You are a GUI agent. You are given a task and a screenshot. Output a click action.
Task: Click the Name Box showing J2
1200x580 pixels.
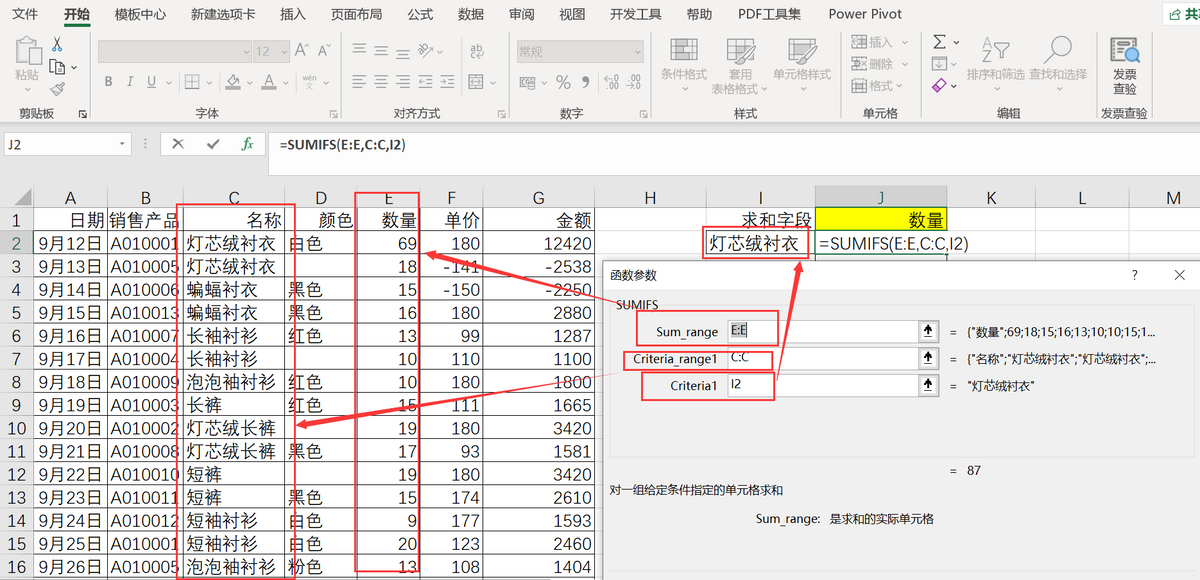[67, 144]
